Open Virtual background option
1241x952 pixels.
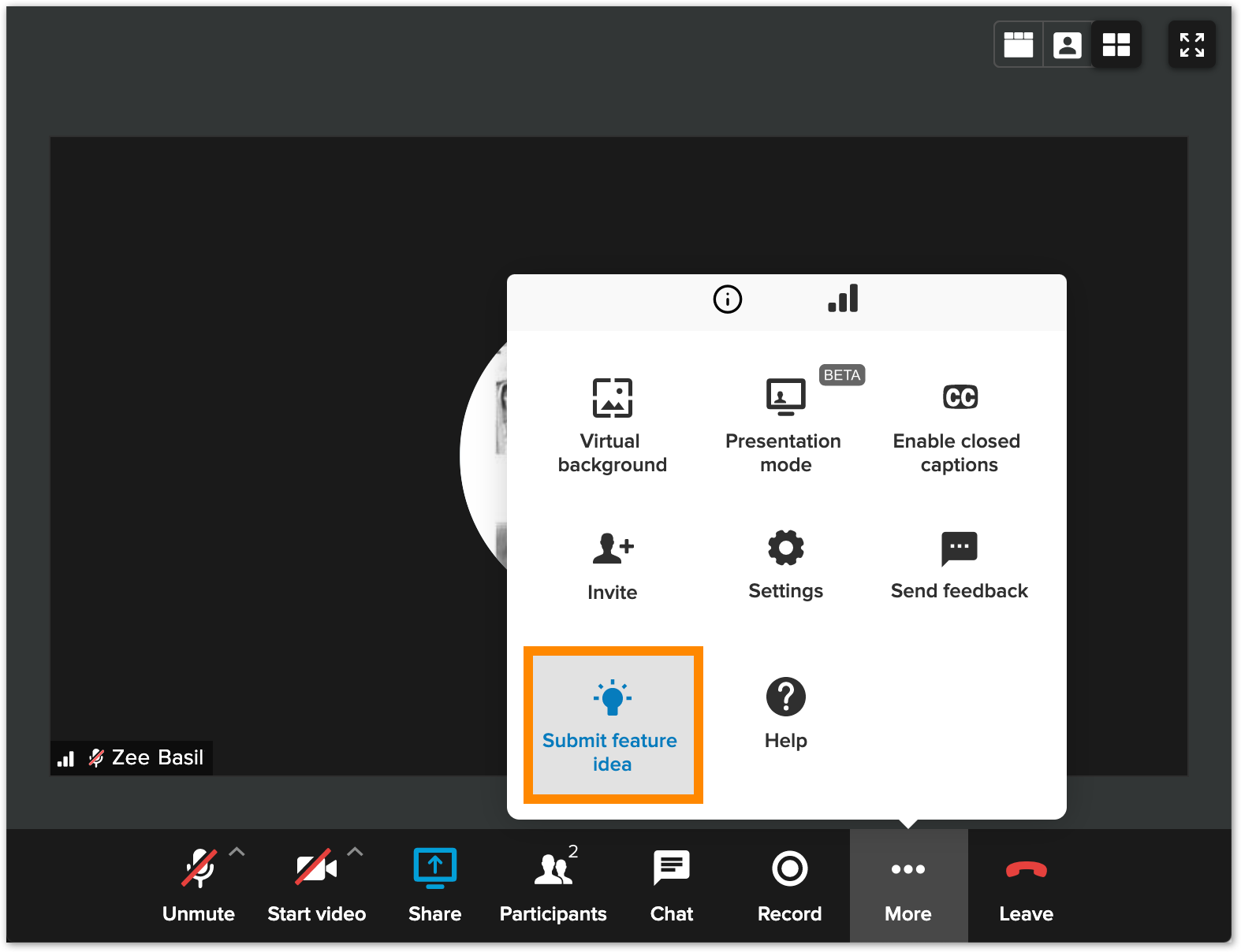pos(613,426)
